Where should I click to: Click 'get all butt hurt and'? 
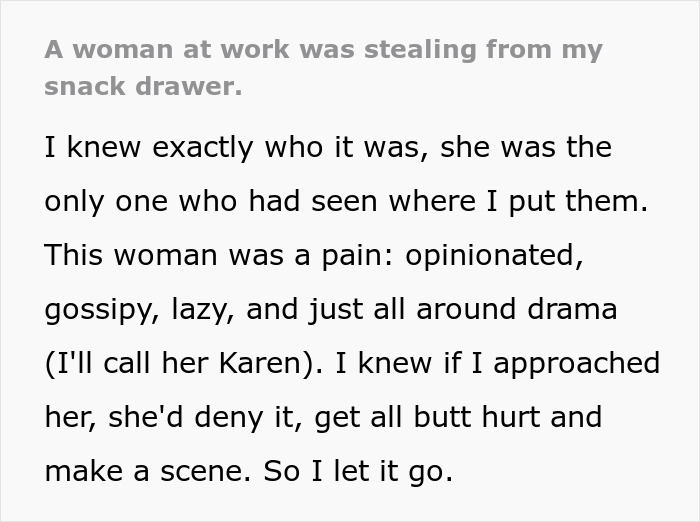pyautogui.click(x=458, y=416)
